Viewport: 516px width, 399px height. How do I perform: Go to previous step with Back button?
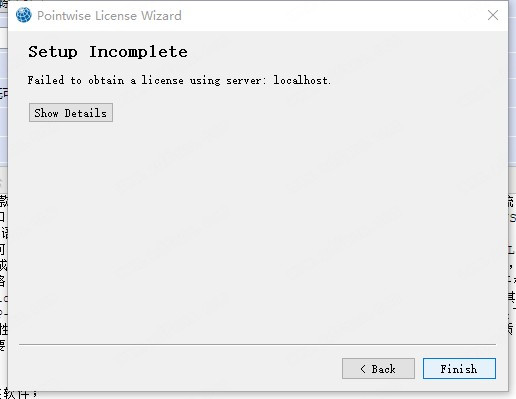tap(378, 369)
